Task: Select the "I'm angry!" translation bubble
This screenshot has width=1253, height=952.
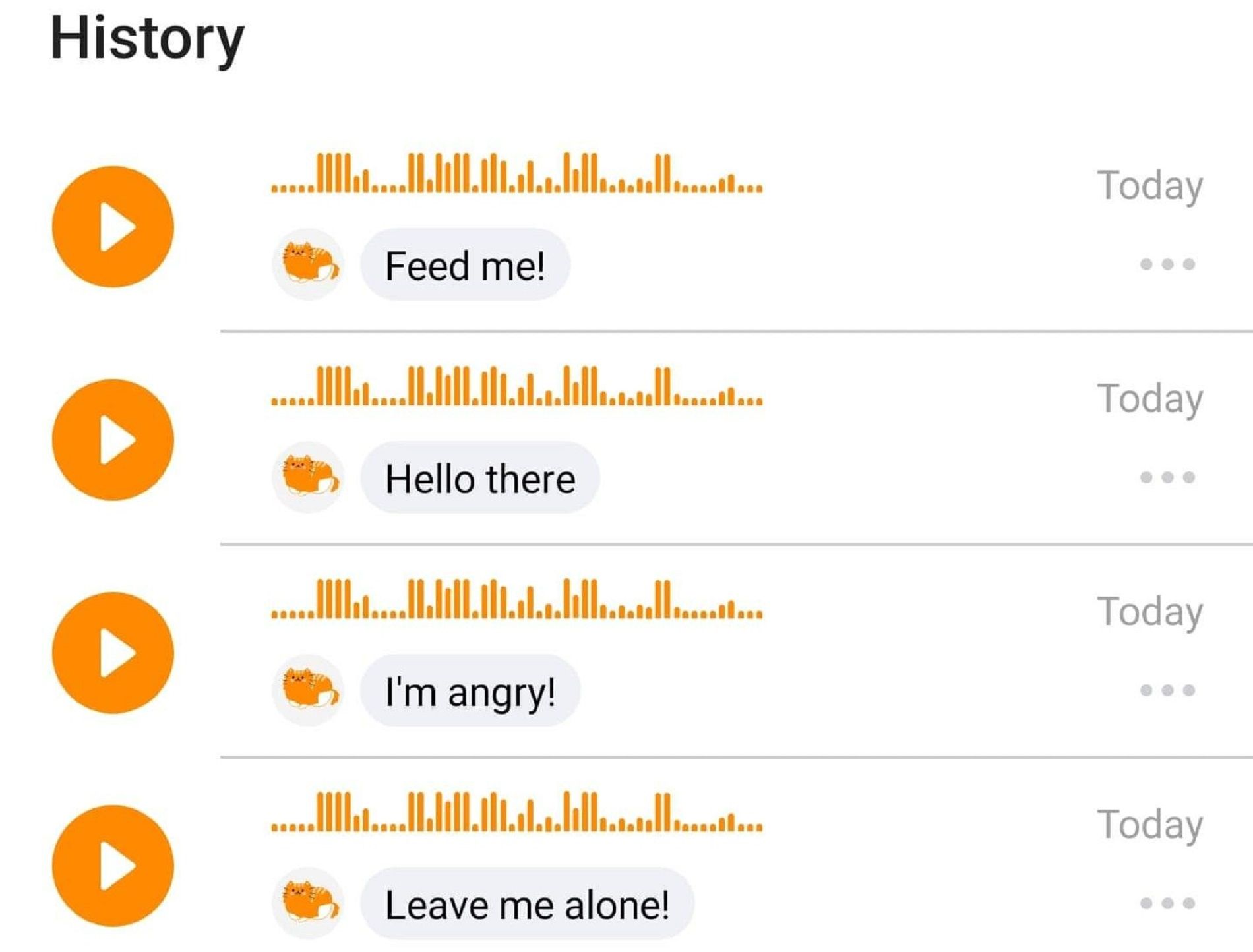Action: 470,690
